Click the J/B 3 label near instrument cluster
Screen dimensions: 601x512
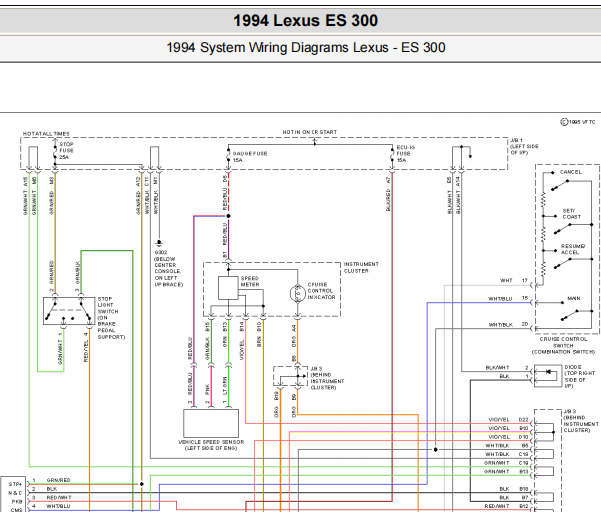(327, 378)
